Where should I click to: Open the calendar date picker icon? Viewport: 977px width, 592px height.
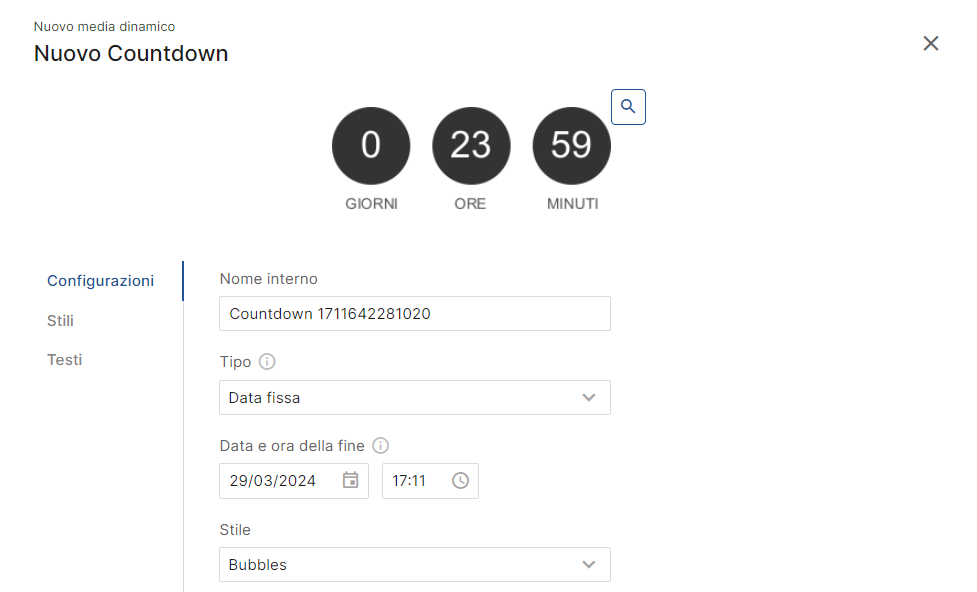click(x=351, y=480)
